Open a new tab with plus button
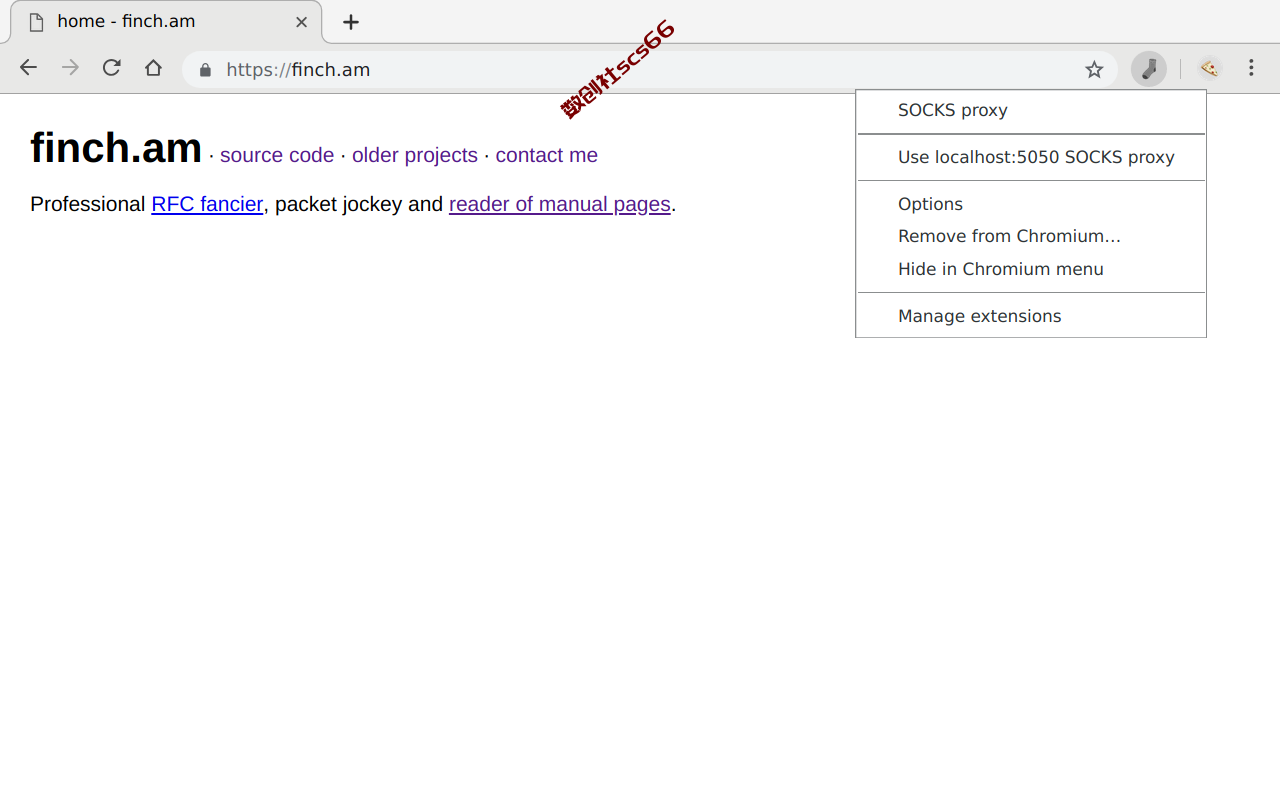Viewport: 1280px width, 800px height. coord(350,22)
